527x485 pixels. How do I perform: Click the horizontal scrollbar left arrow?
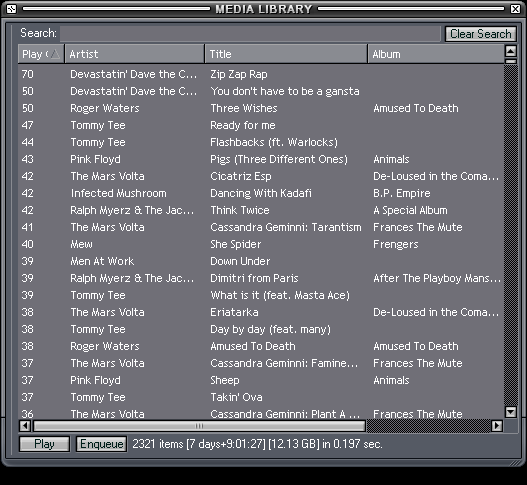pos(25,426)
